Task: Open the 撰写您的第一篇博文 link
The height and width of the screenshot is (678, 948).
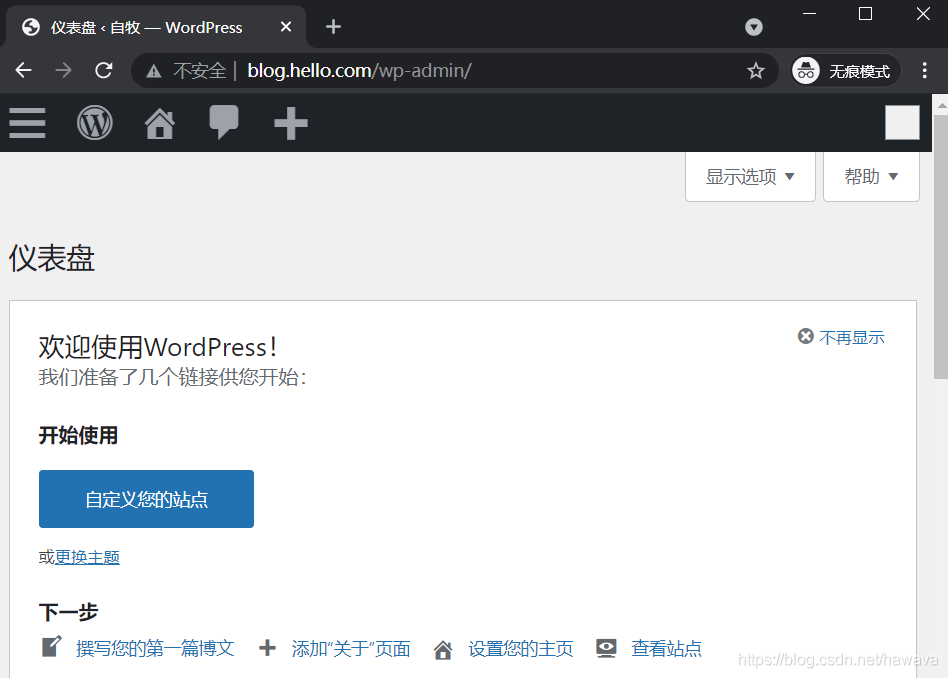Action: coord(155,648)
